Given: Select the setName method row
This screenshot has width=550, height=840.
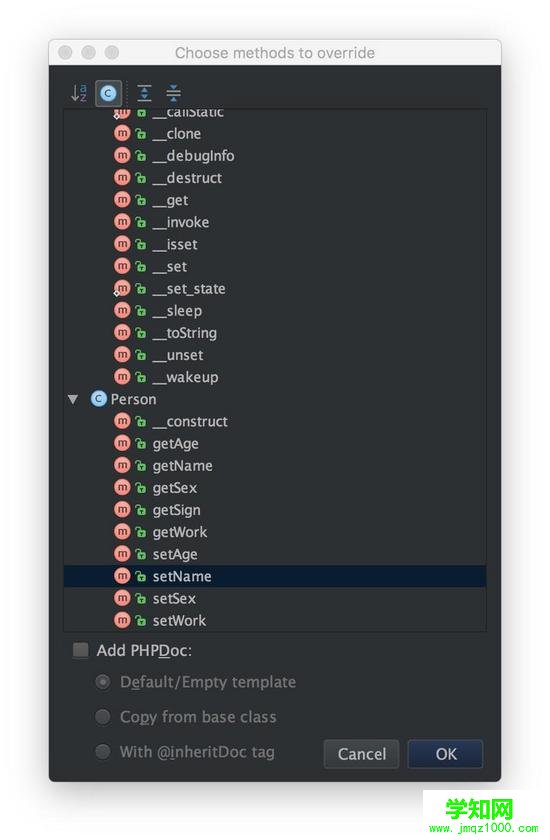Looking at the screenshot, I should [x=275, y=576].
